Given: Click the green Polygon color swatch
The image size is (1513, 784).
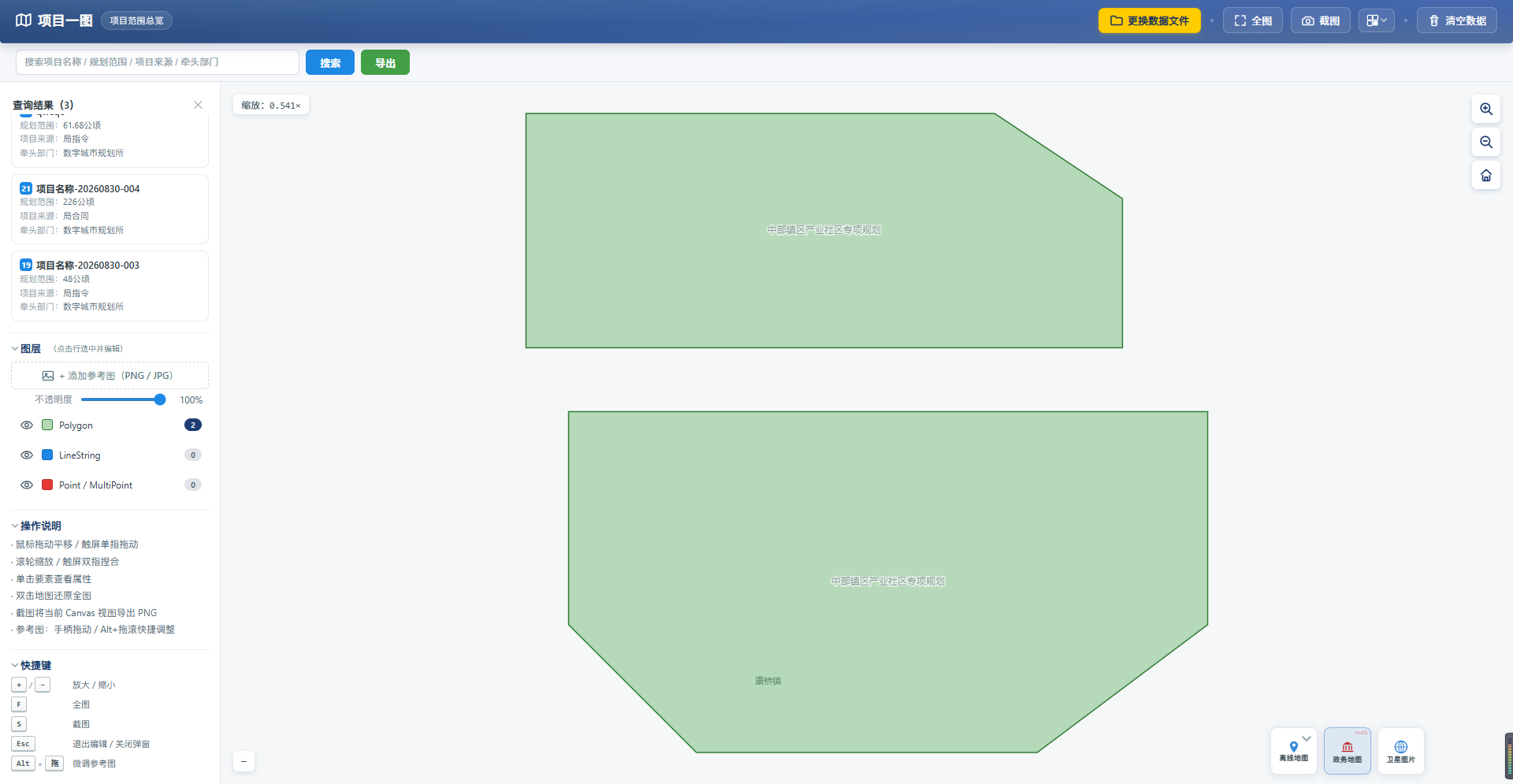Looking at the screenshot, I should coord(47,425).
